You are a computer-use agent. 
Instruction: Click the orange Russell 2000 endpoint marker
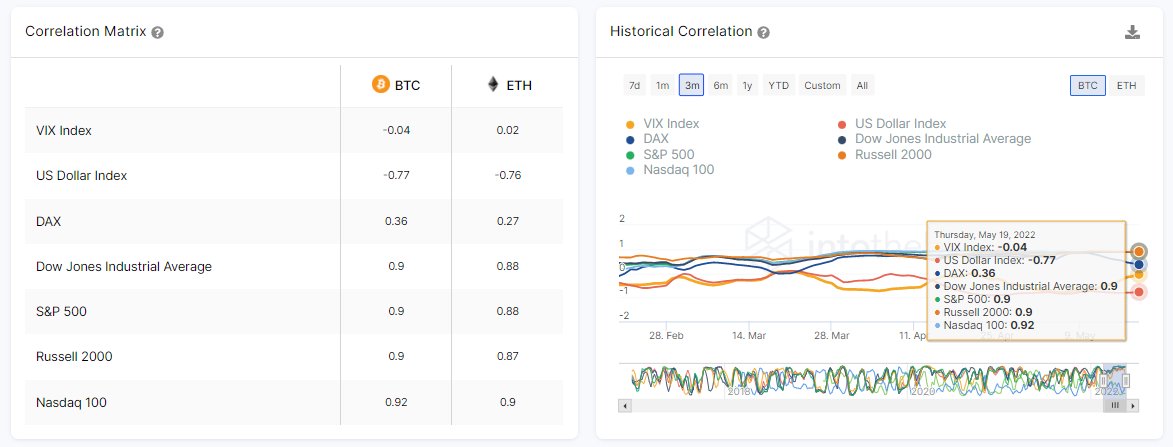(1139, 251)
